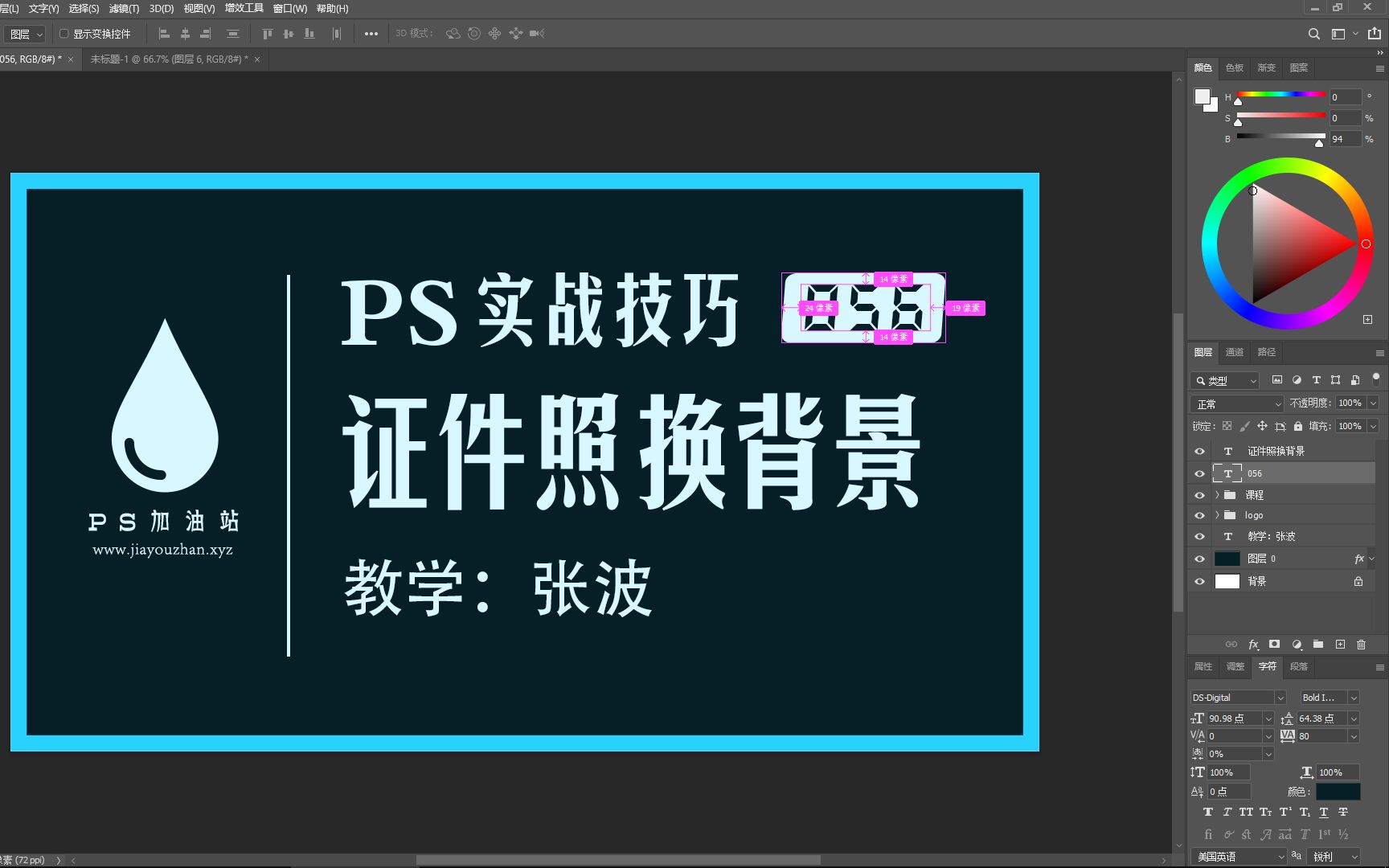This screenshot has width=1389, height=868.
Task: Toggle visibility of the logo group
Action: (1199, 515)
